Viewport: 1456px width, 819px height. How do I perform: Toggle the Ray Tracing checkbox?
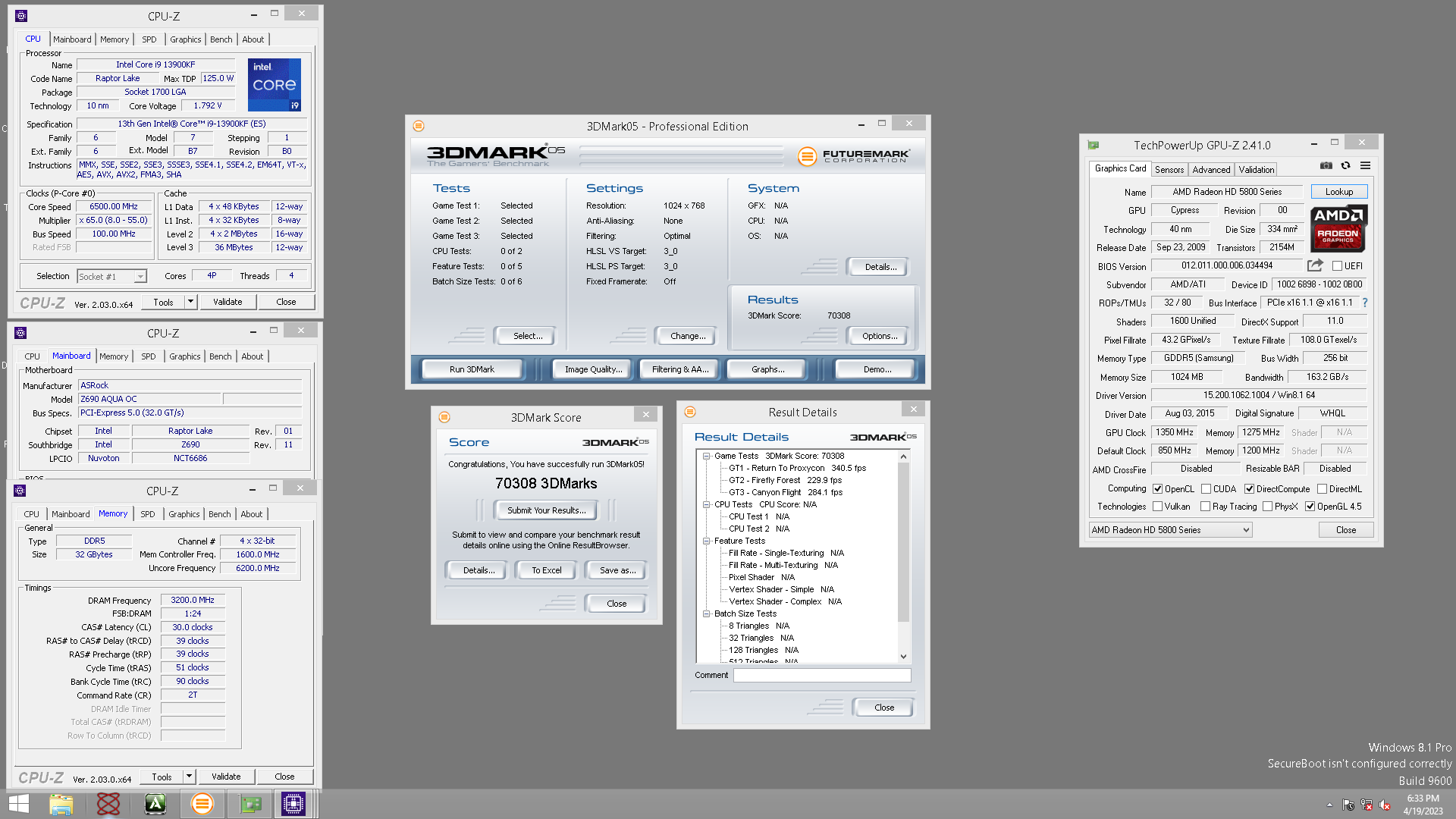pos(1205,507)
